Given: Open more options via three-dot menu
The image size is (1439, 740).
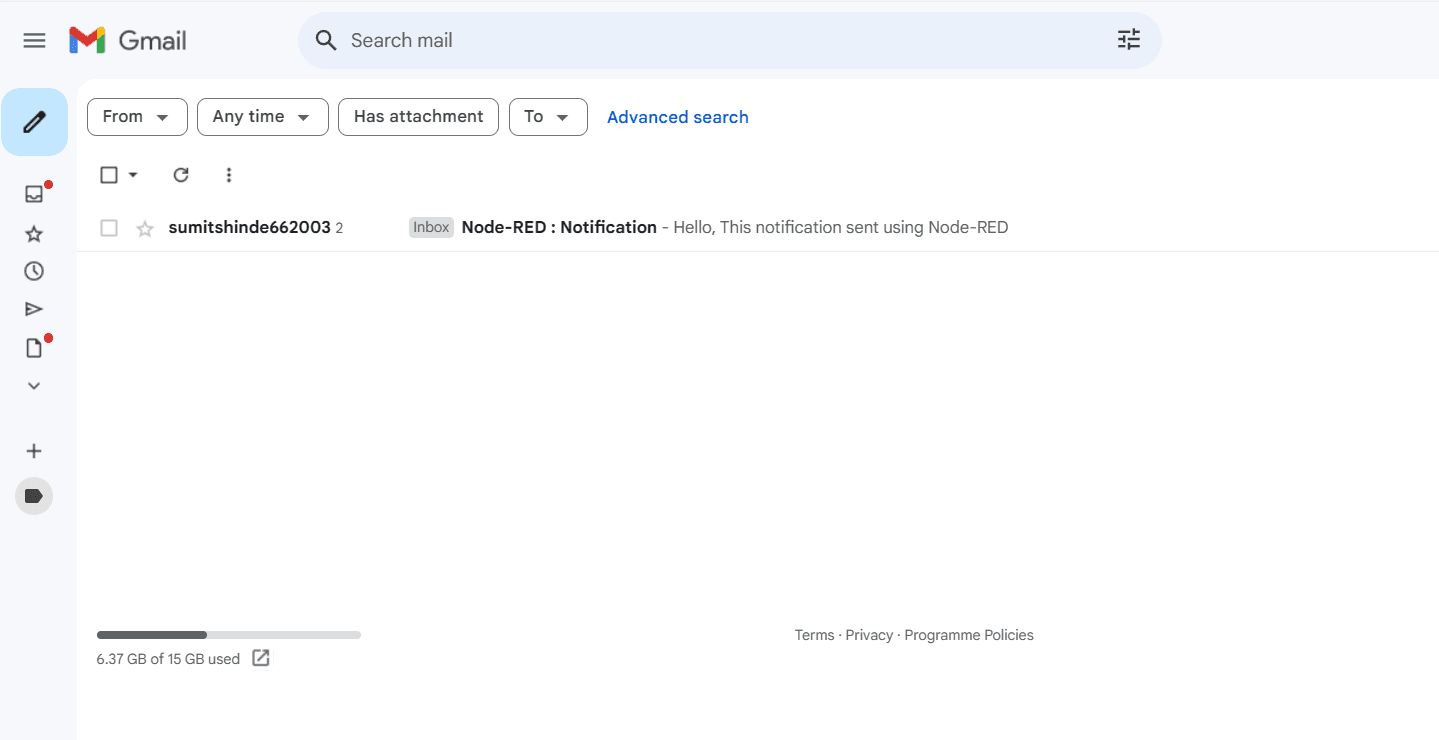Looking at the screenshot, I should [229, 174].
